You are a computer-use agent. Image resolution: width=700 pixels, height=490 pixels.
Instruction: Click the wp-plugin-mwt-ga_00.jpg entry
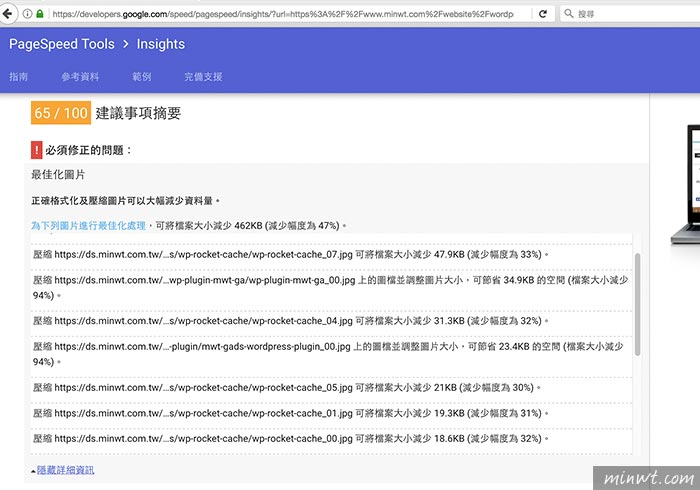[330, 287]
